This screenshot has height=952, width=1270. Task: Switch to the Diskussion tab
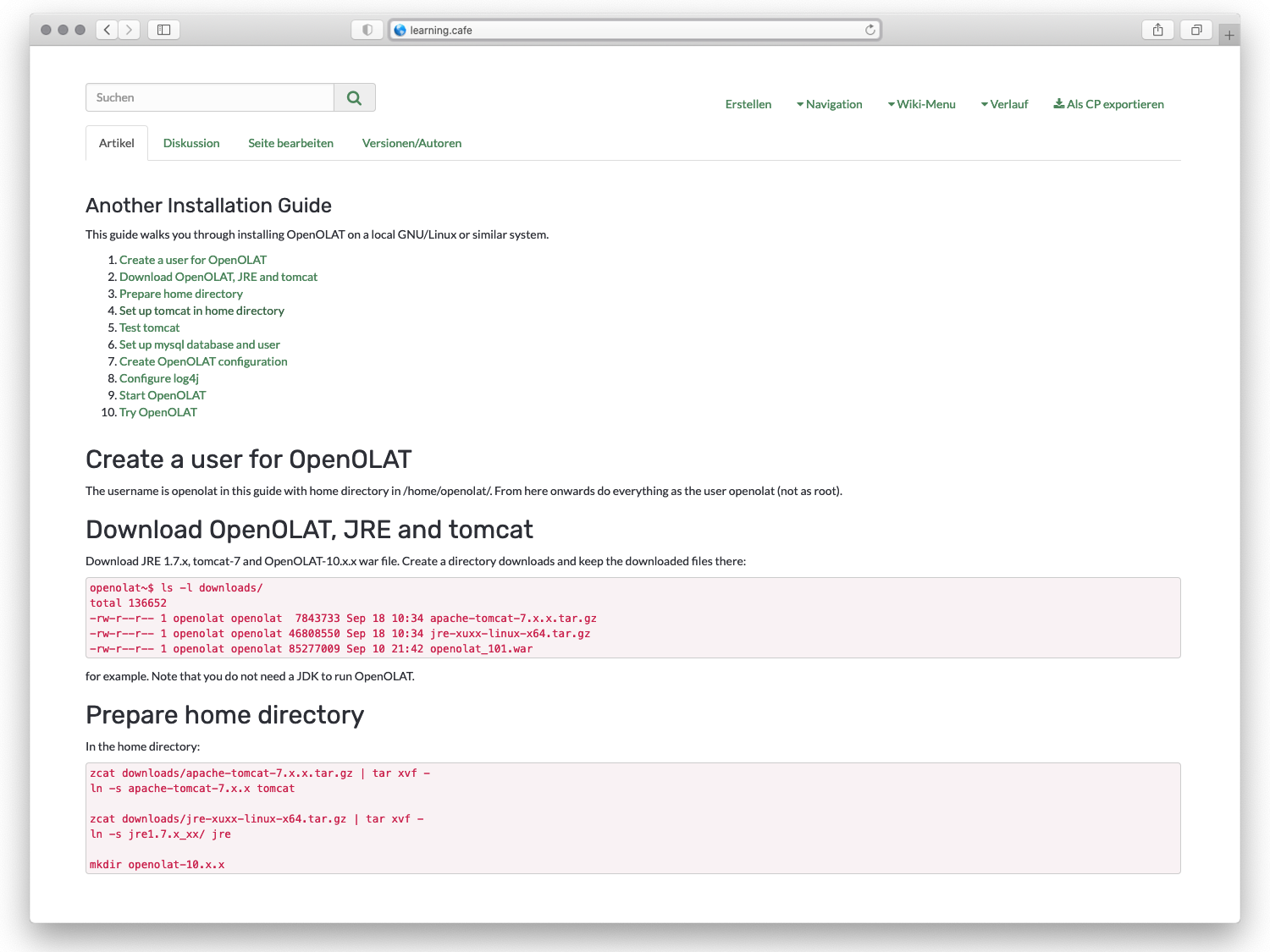pos(191,143)
